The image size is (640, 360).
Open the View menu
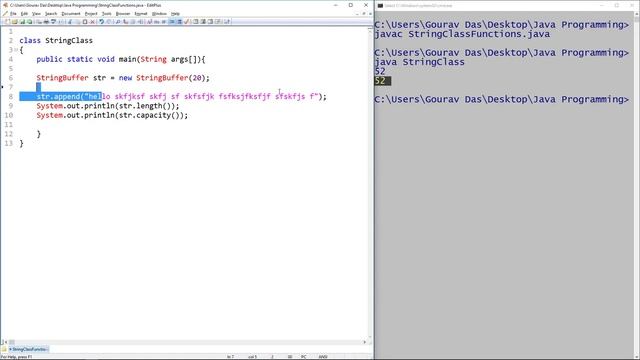point(36,13)
